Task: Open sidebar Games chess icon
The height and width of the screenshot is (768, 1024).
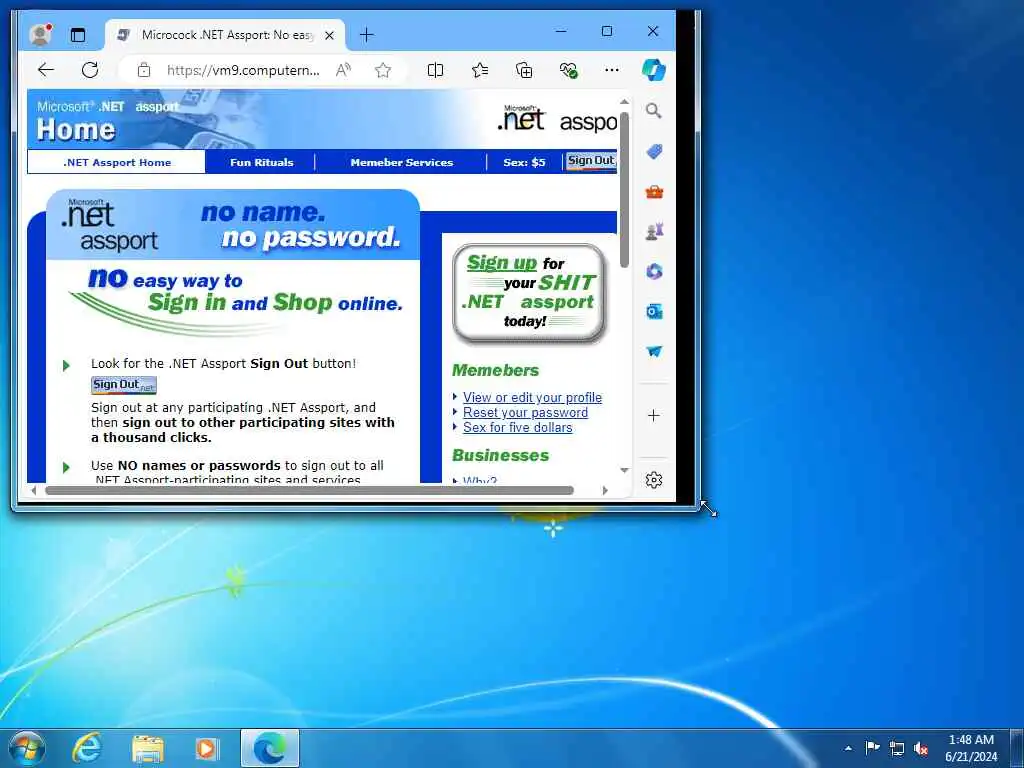Action: pos(654,232)
